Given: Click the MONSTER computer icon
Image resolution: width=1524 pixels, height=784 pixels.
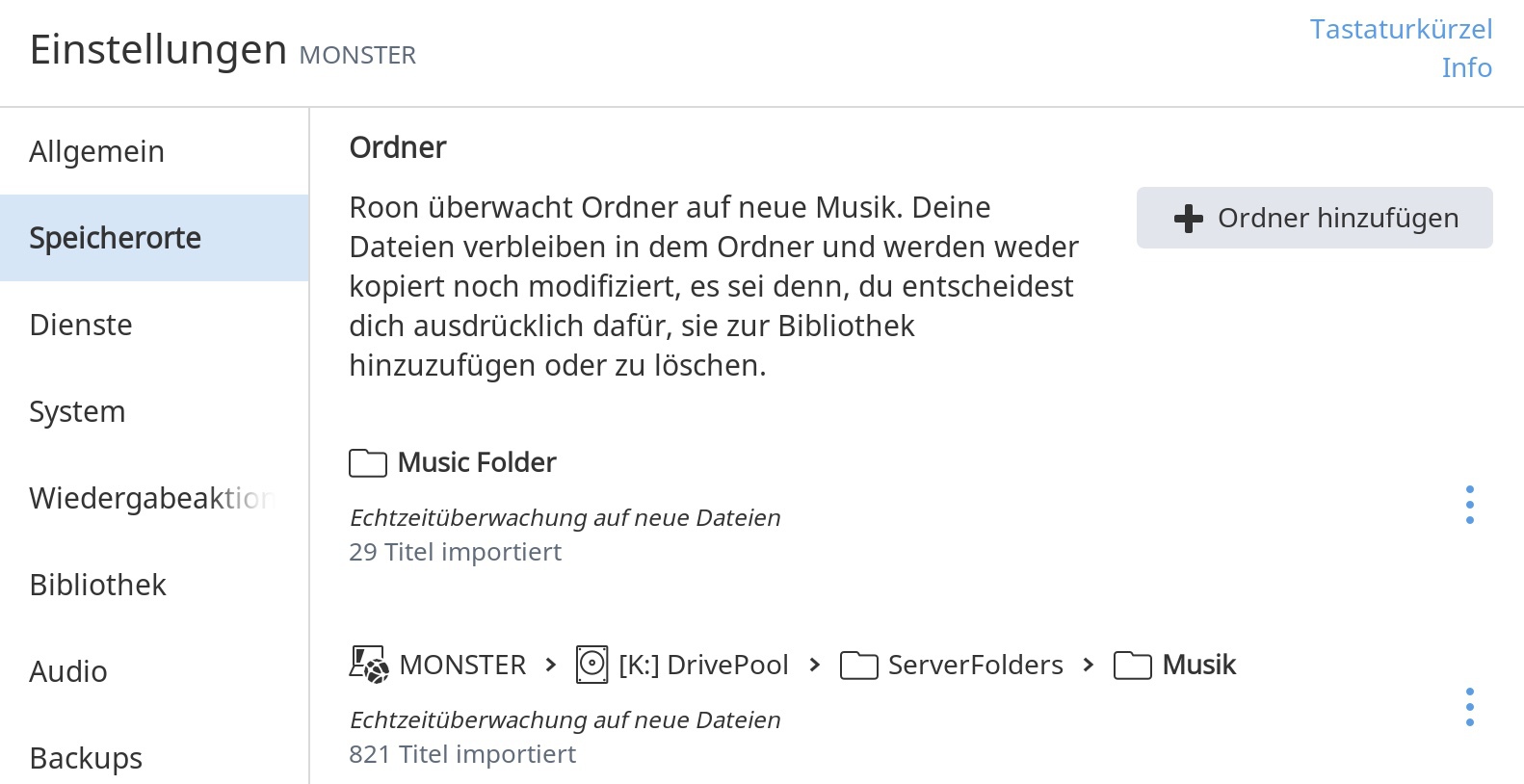Looking at the screenshot, I should click(368, 665).
